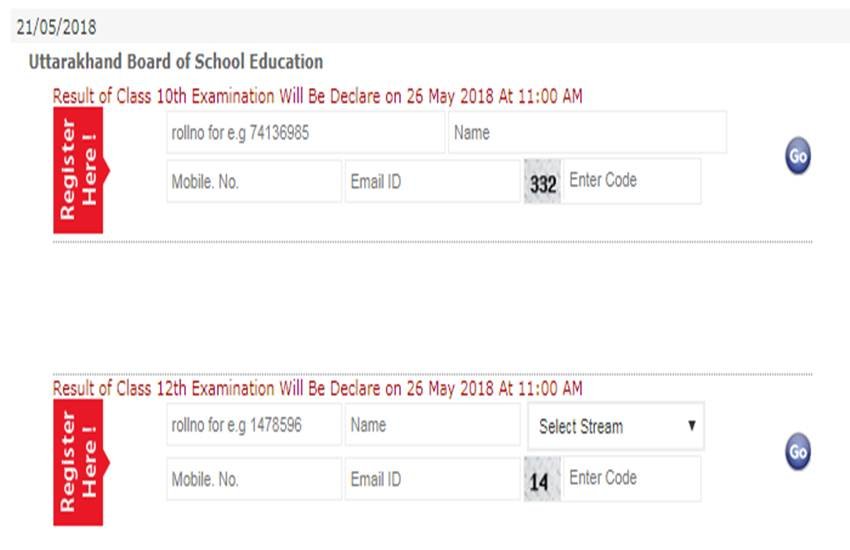The width and height of the screenshot is (850, 550).
Task: Click the Class 12th Go button
Action: [797, 451]
